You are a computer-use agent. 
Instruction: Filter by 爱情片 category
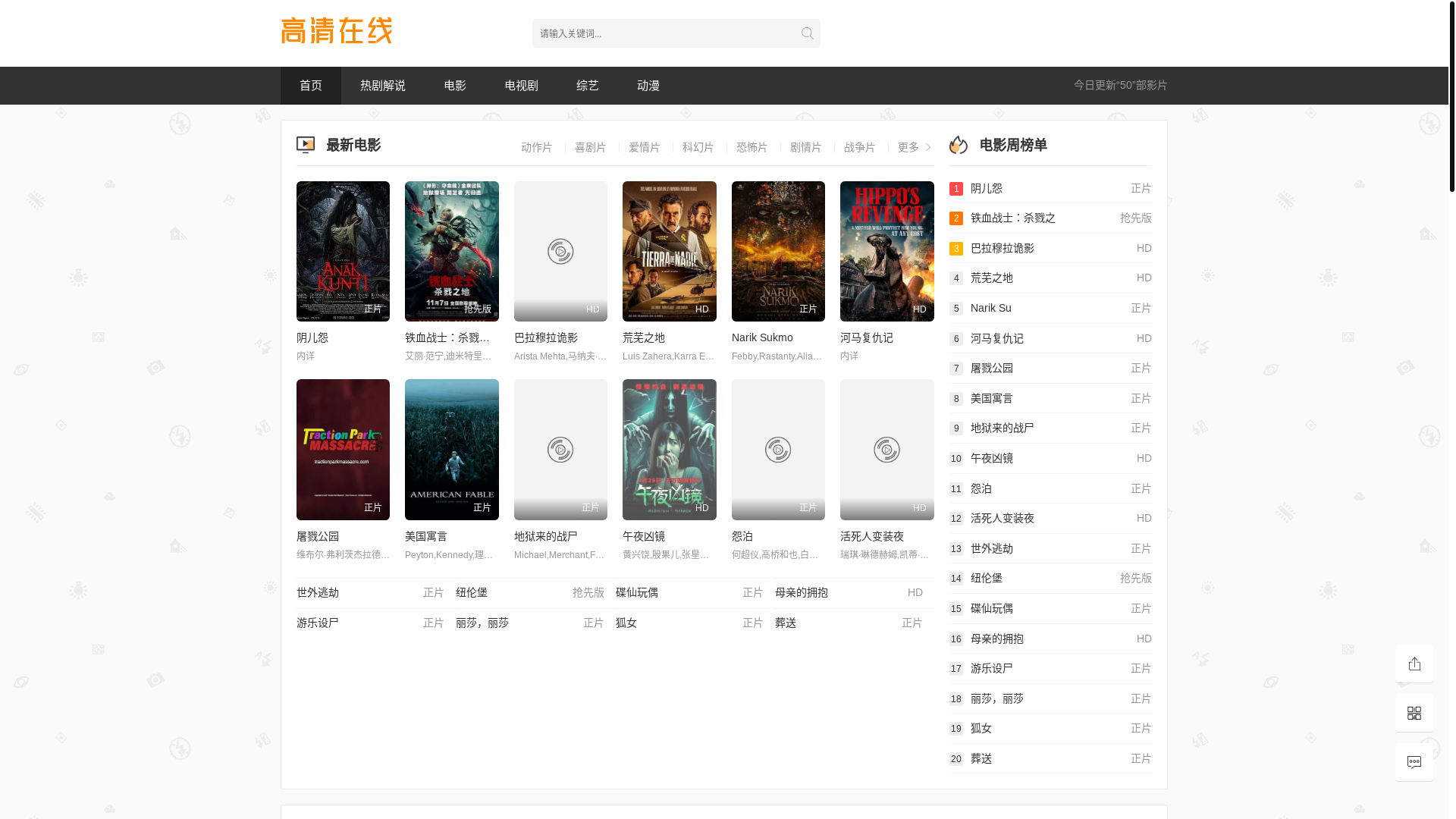(x=645, y=147)
